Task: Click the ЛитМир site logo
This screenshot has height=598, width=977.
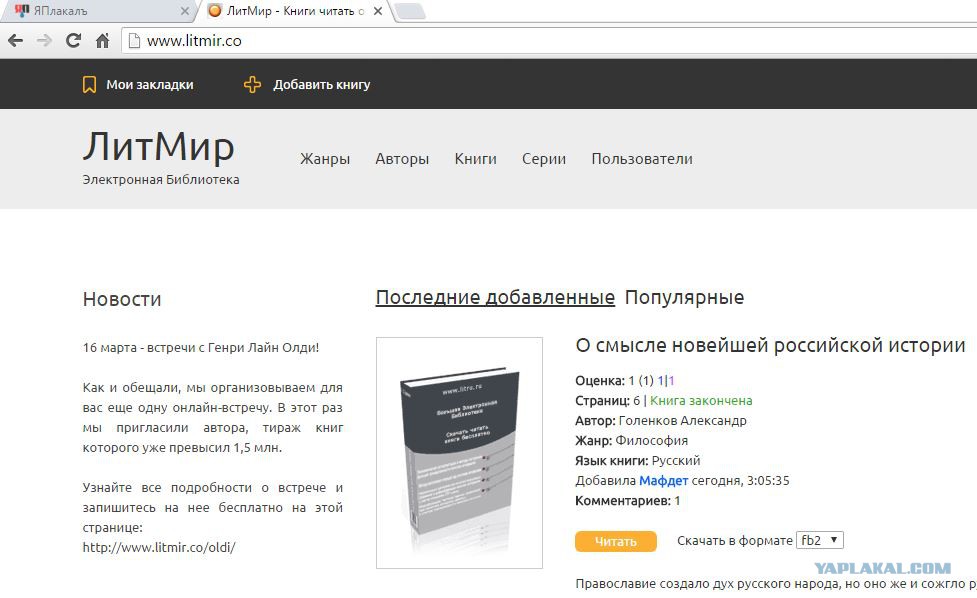Action: tap(159, 146)
